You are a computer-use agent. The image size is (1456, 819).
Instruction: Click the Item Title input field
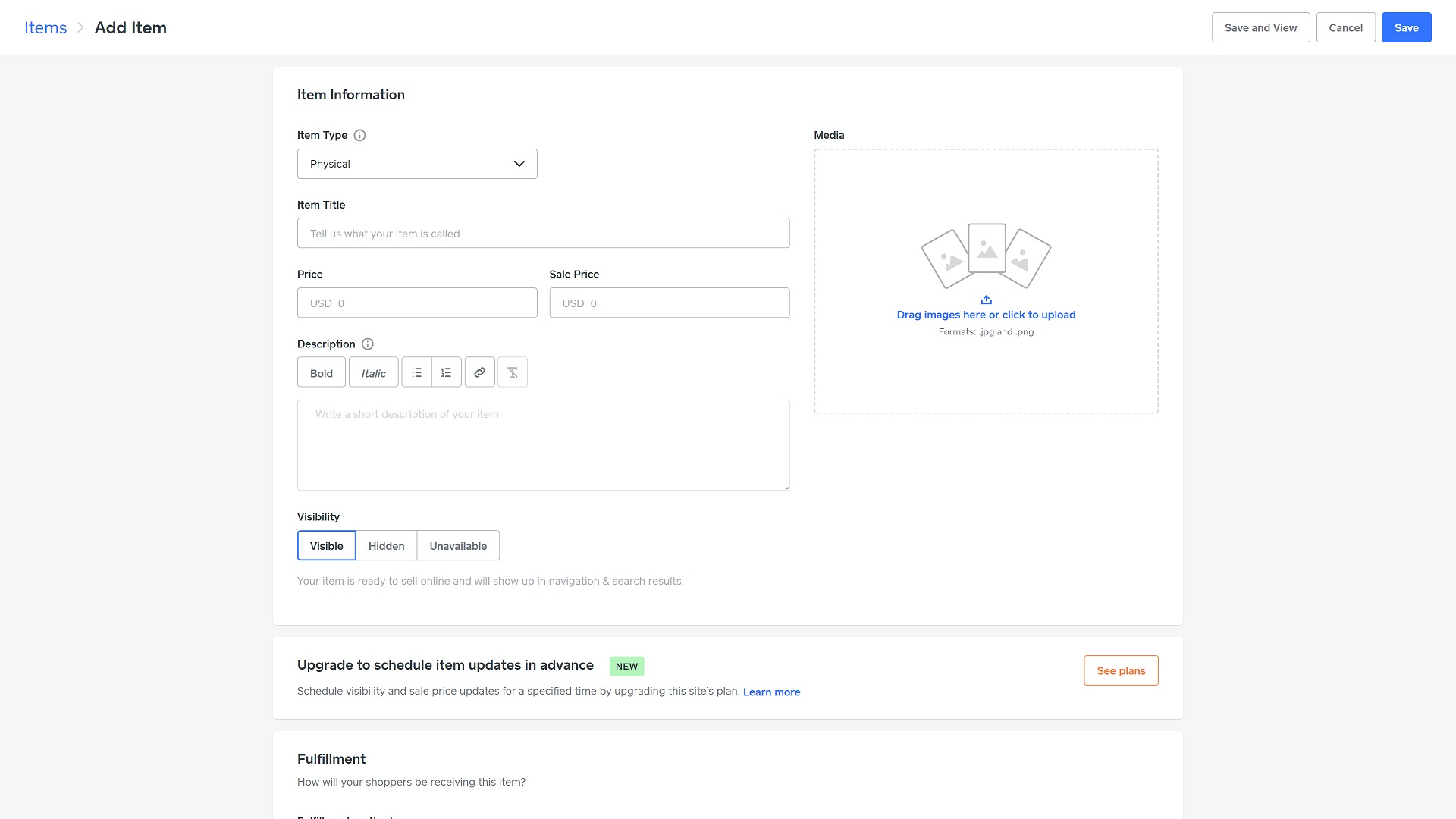(543, 233)
